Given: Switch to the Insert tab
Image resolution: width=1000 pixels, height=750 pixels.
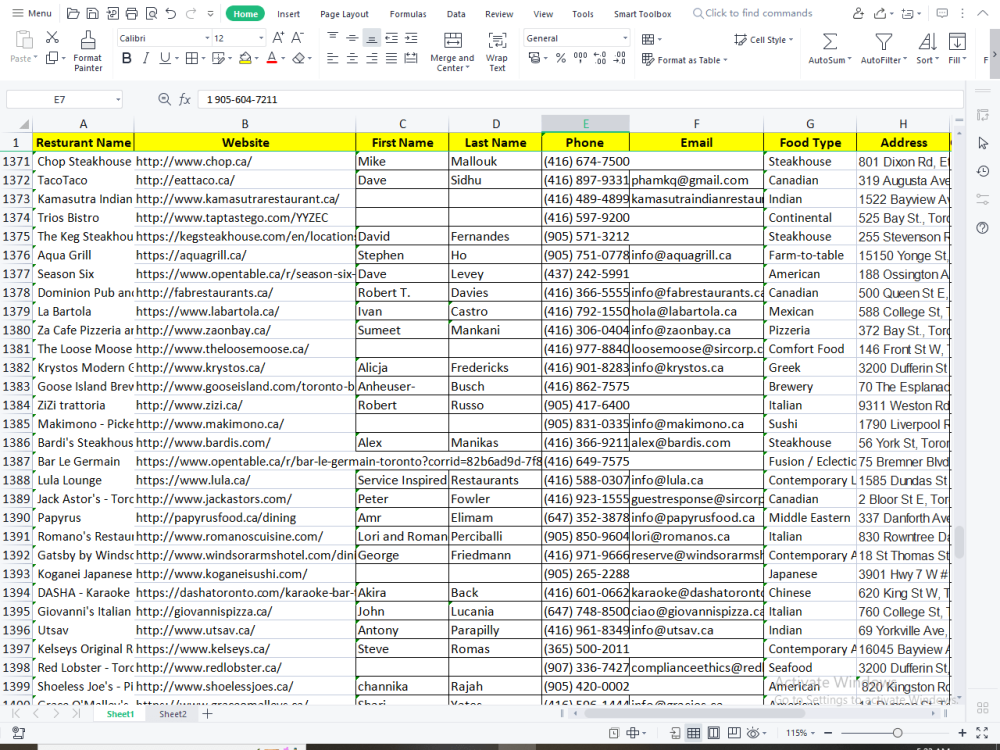Looking at the screenshot, I should click(288, 13).
